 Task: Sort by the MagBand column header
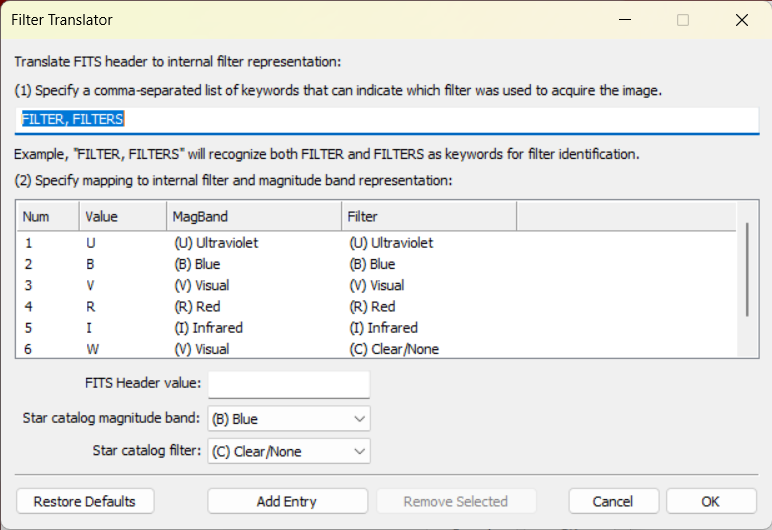254,216
